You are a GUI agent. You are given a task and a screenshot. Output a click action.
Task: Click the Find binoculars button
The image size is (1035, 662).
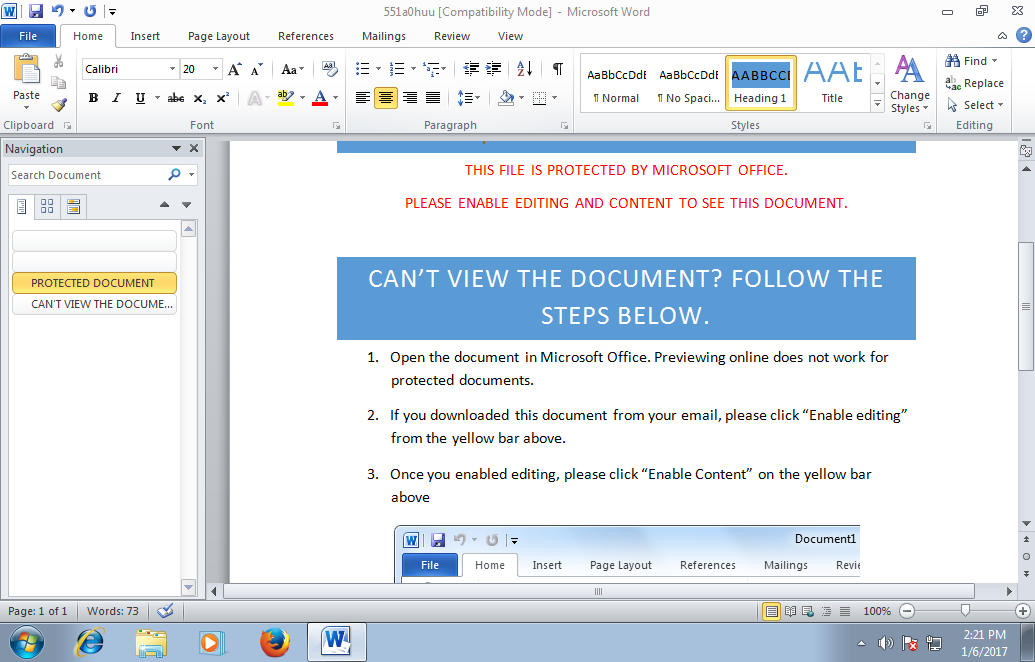[970, 61]
